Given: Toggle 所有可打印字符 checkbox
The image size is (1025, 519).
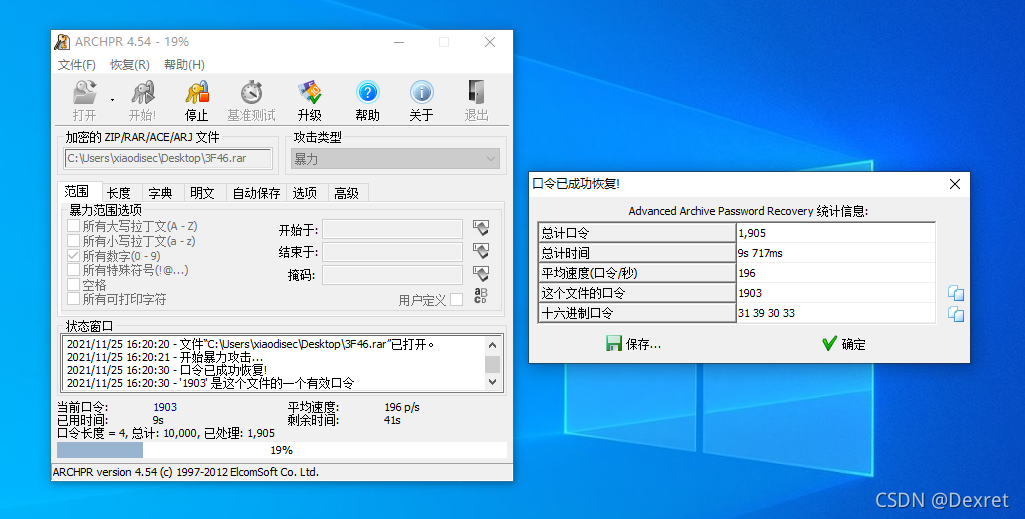Looking at the screenshot, I should click(x=74, y=299).
